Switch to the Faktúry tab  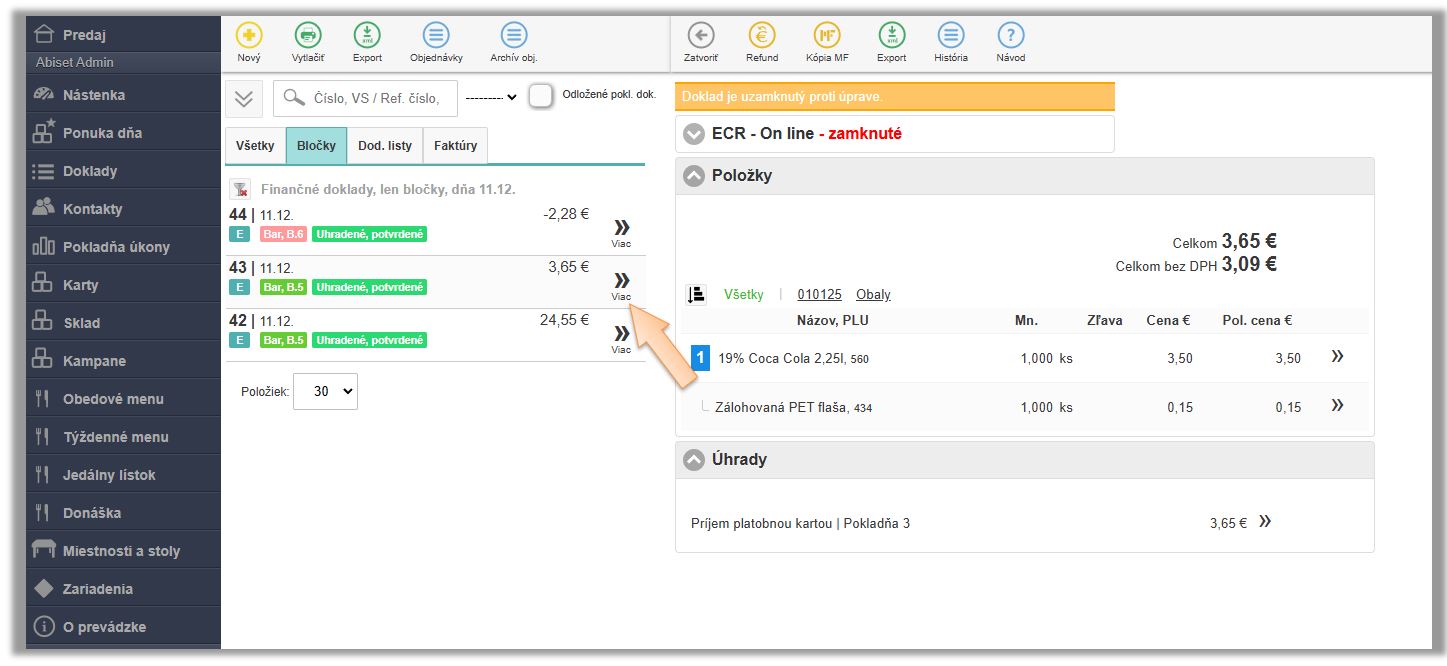point(455,146)
